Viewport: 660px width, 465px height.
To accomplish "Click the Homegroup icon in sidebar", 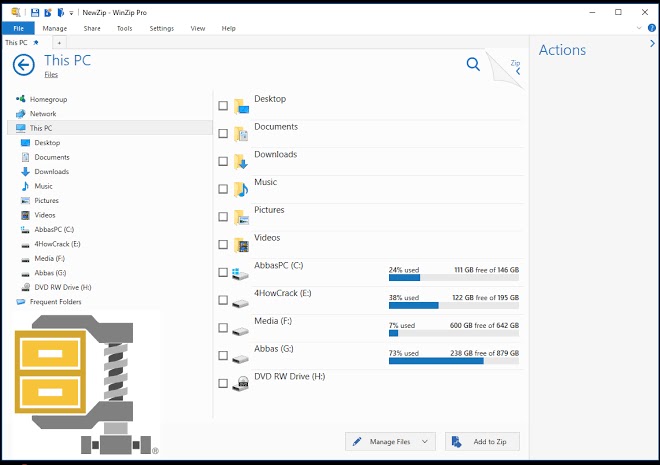I will [x=21, y=99].
